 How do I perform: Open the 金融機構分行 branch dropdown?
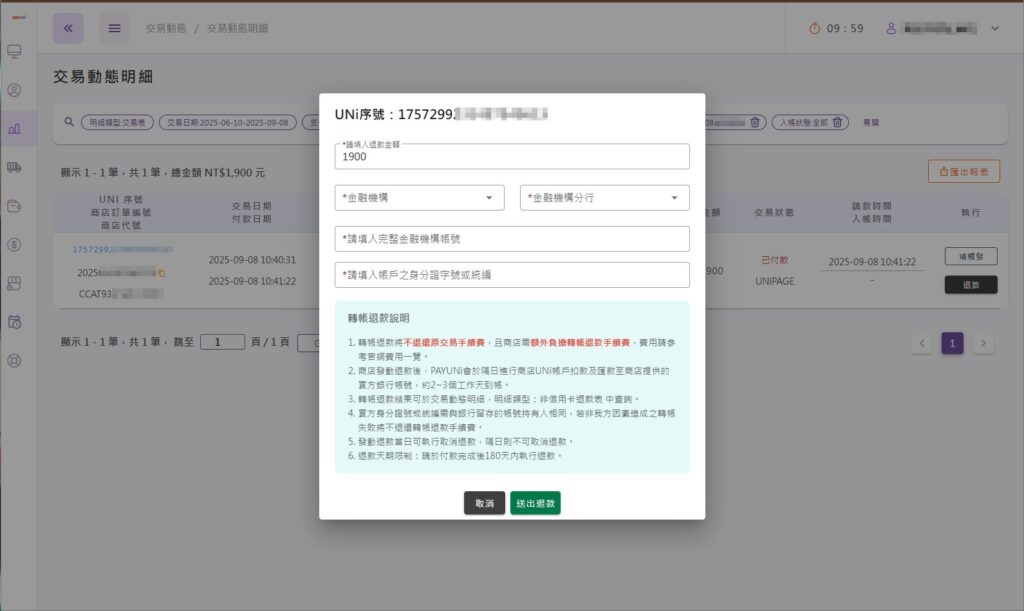[604, 197]
